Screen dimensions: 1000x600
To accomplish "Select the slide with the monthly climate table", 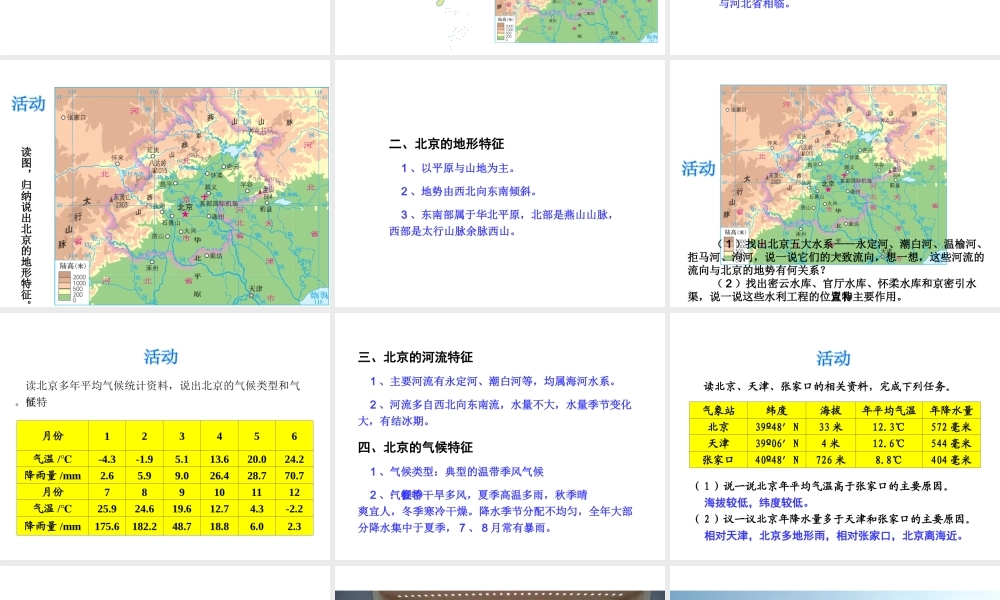I will coord(165,436).
